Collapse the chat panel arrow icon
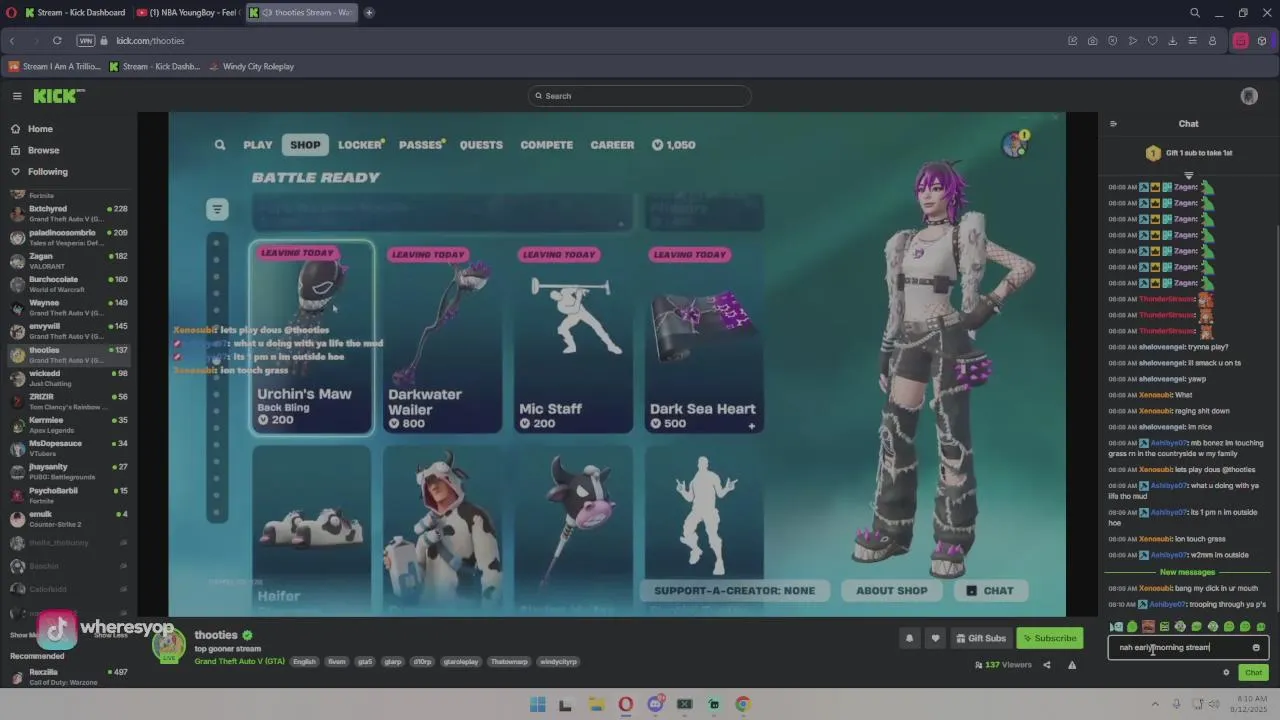 (1113, 124)
